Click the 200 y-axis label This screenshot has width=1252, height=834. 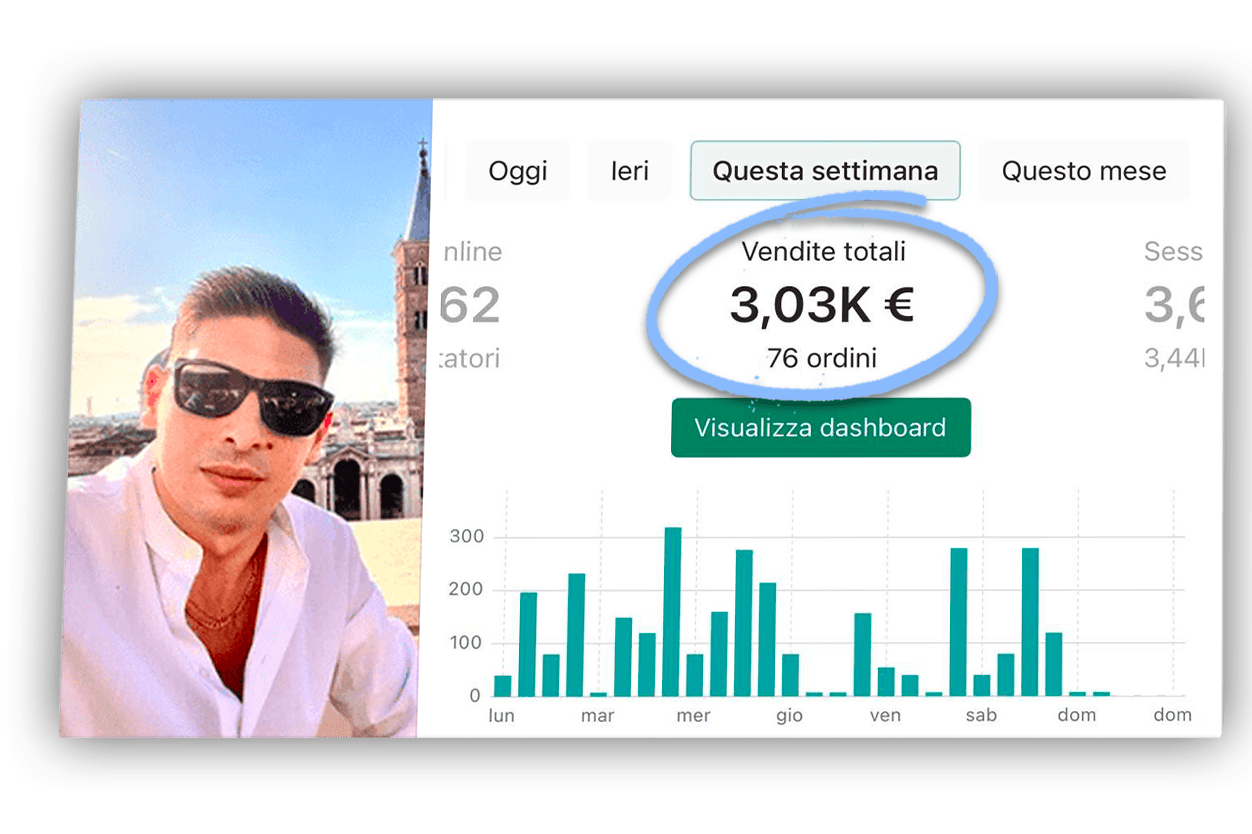(x=466, y=590)
